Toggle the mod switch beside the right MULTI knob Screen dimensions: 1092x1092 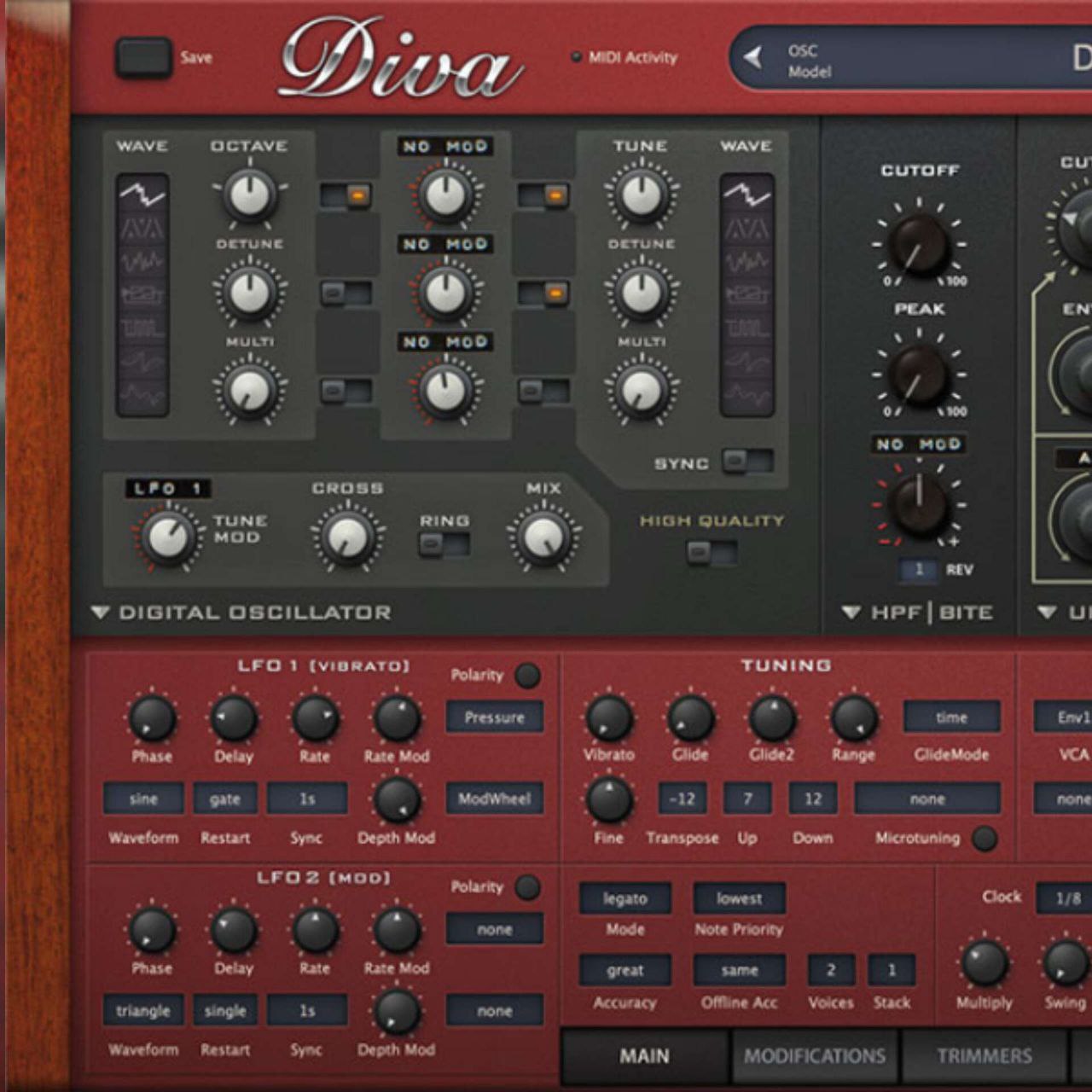click(543, 391)
